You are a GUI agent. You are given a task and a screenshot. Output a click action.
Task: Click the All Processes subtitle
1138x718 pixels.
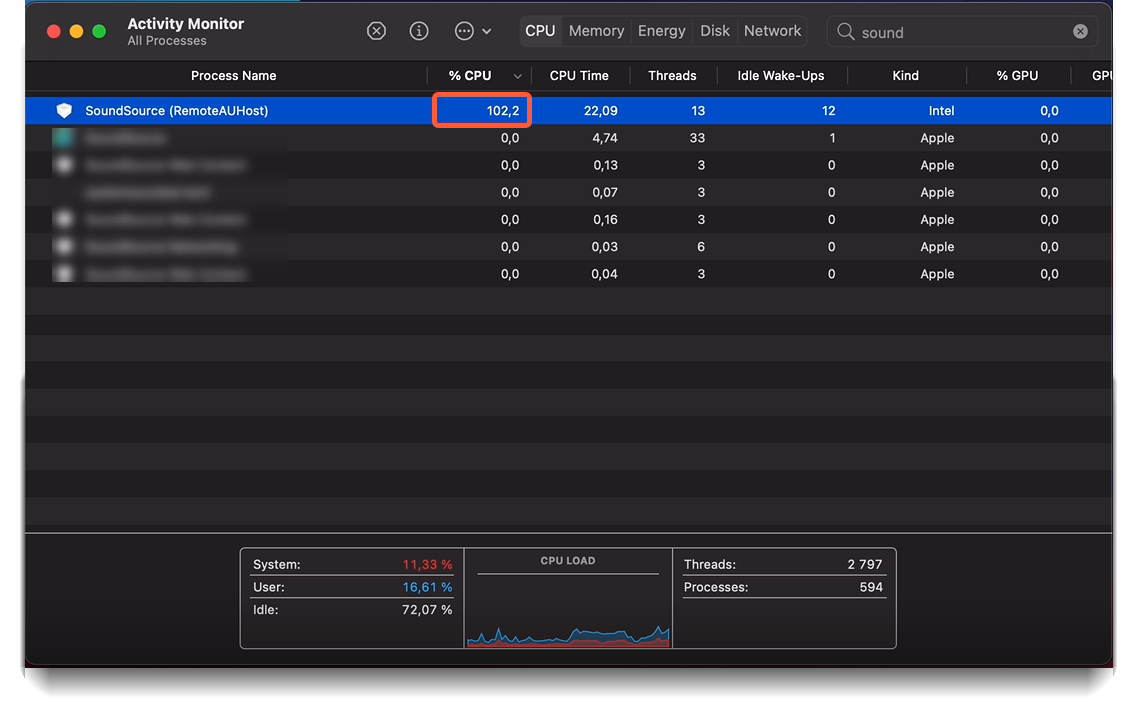[167, 41]
